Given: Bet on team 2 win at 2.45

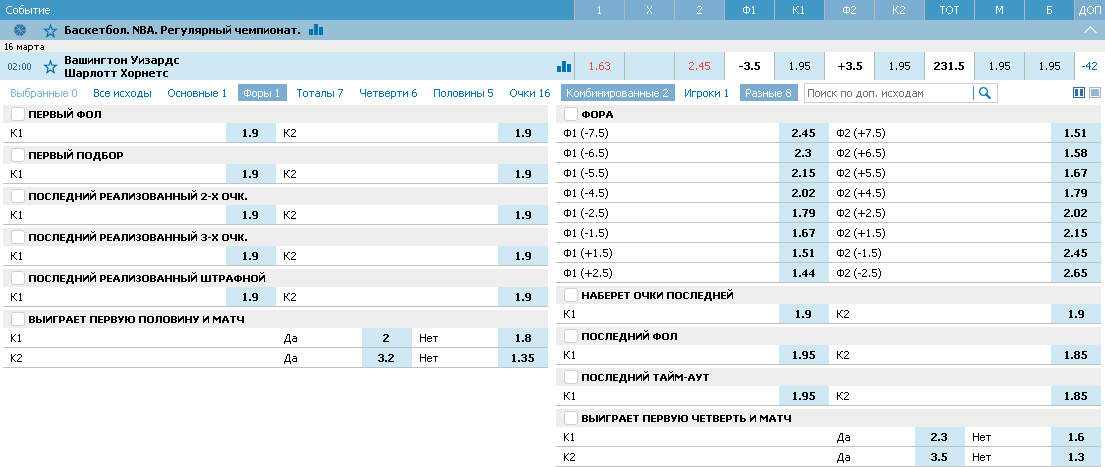Looking at the screenshot, I should point(699,66).
